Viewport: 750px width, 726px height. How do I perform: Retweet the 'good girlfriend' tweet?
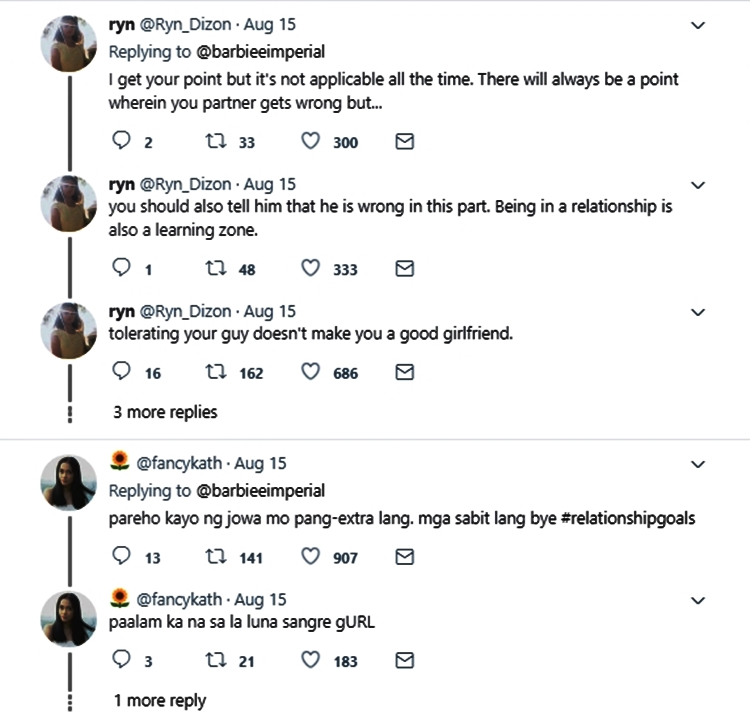(213, 372)
